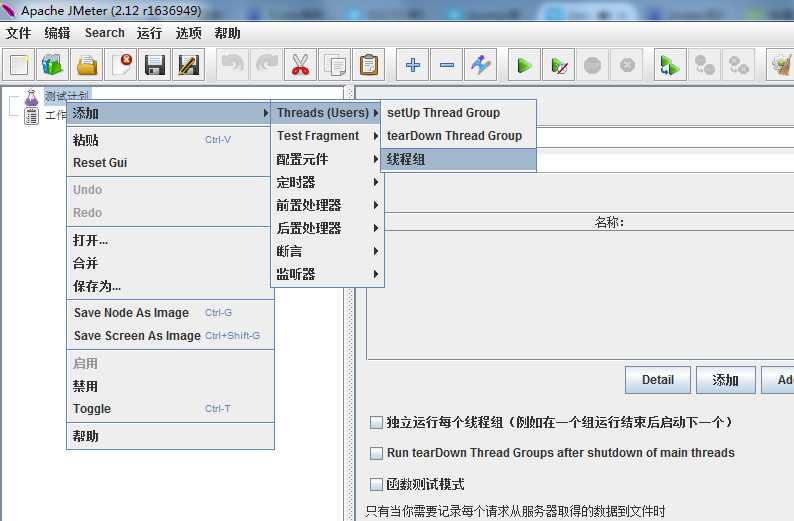Choose tearDown Thread Group
The image size is (794, 521).
pos(458,136)
